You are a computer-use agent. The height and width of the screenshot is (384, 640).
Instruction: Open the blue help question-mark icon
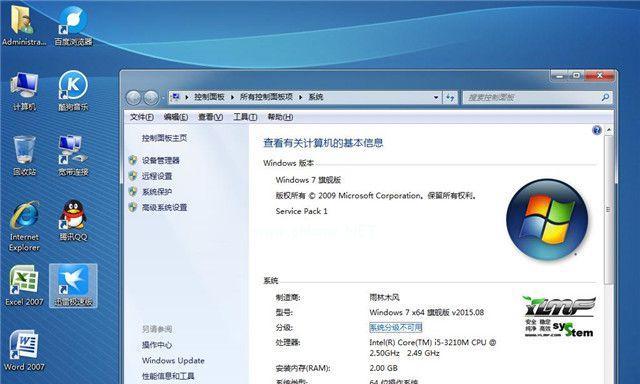[596, 130]
